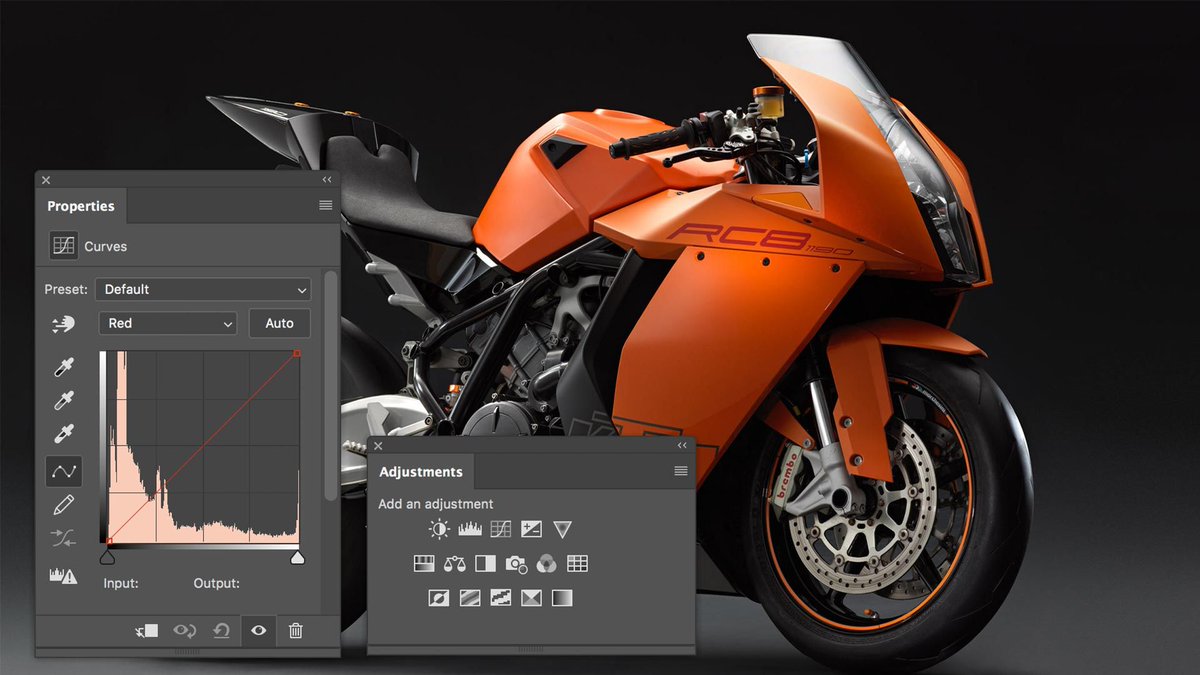1200x675 pixels.
Task: View the previous state of adjustment
Action: point(185,631)
